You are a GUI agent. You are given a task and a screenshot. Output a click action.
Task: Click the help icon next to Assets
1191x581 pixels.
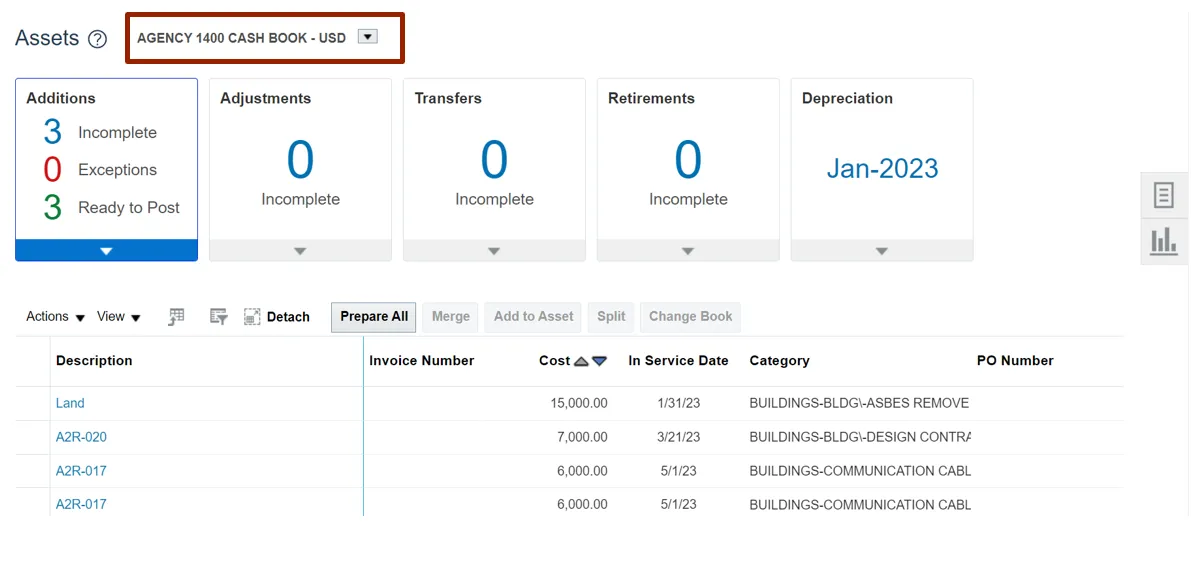97,39
